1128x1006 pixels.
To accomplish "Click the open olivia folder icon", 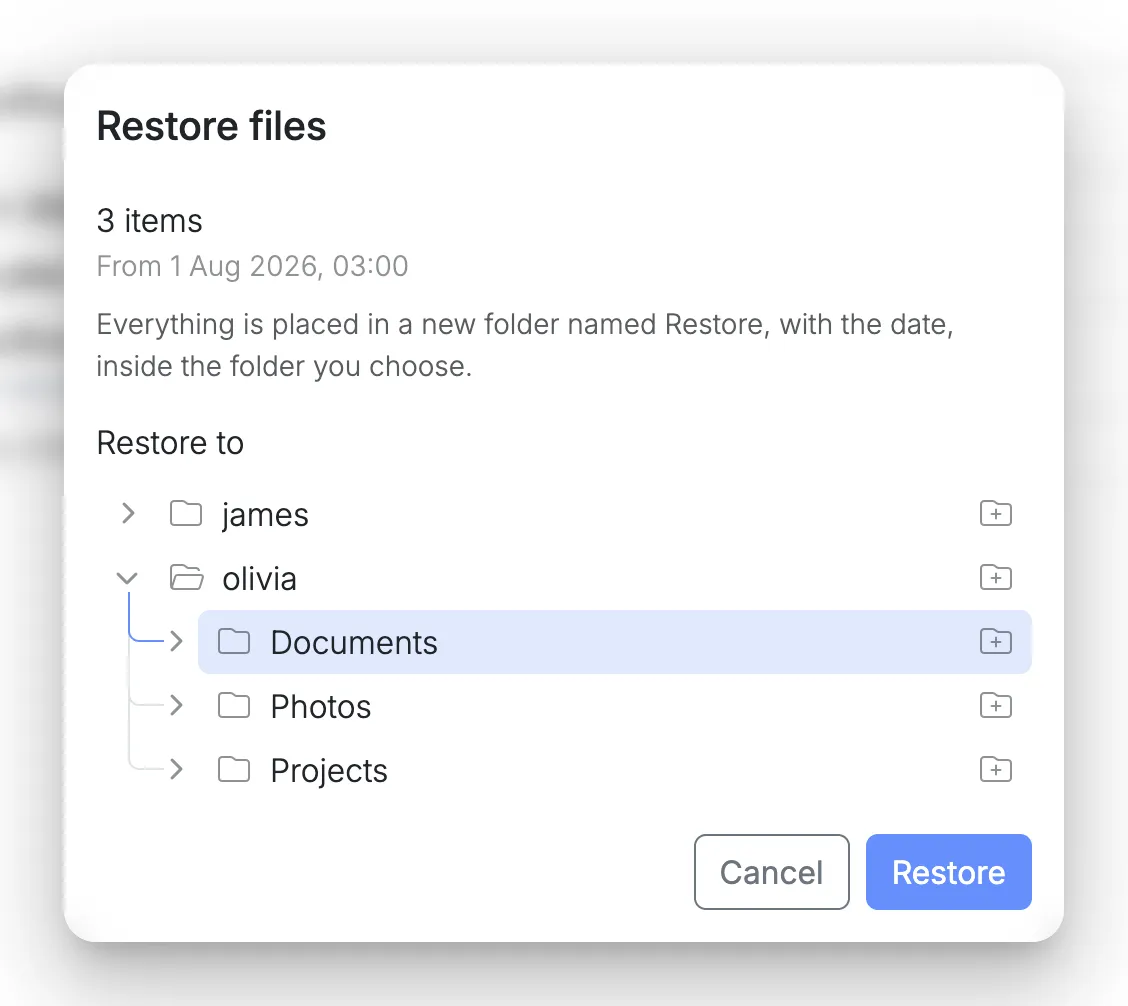I will point(186,578).
